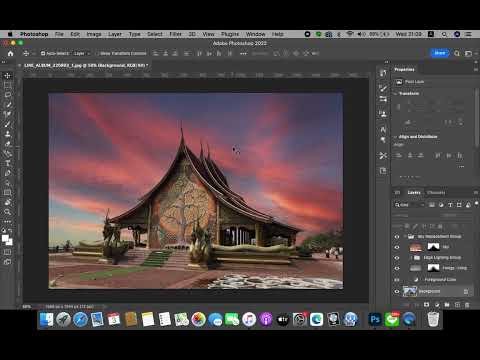
Task: Open the Edit Toolbar three-dots button
Action: [7, 221]
